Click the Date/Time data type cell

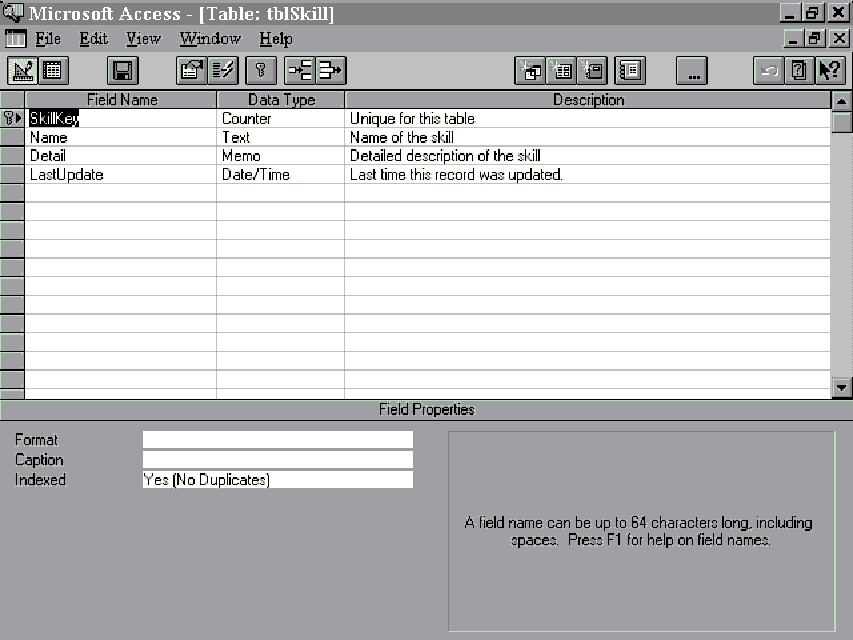click(x=280, y=174)
